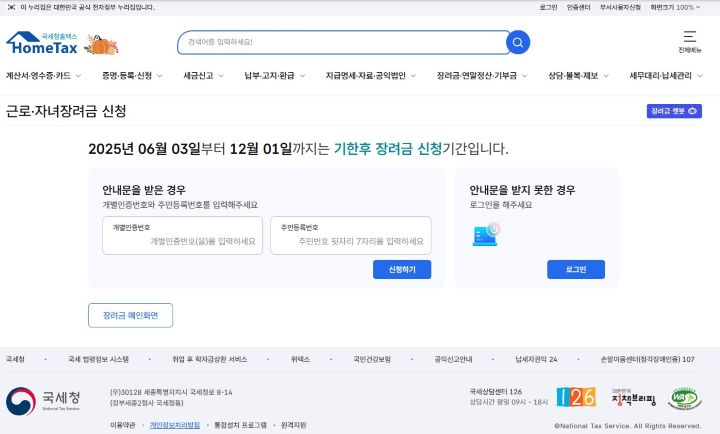Click the HomeTax logo
The image size is (720, 434).
tap(42, 43)
